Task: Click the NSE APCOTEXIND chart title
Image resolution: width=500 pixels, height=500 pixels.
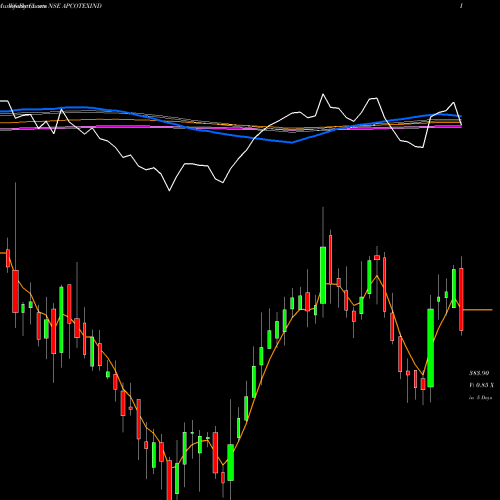Action: (x=75, y=6)
